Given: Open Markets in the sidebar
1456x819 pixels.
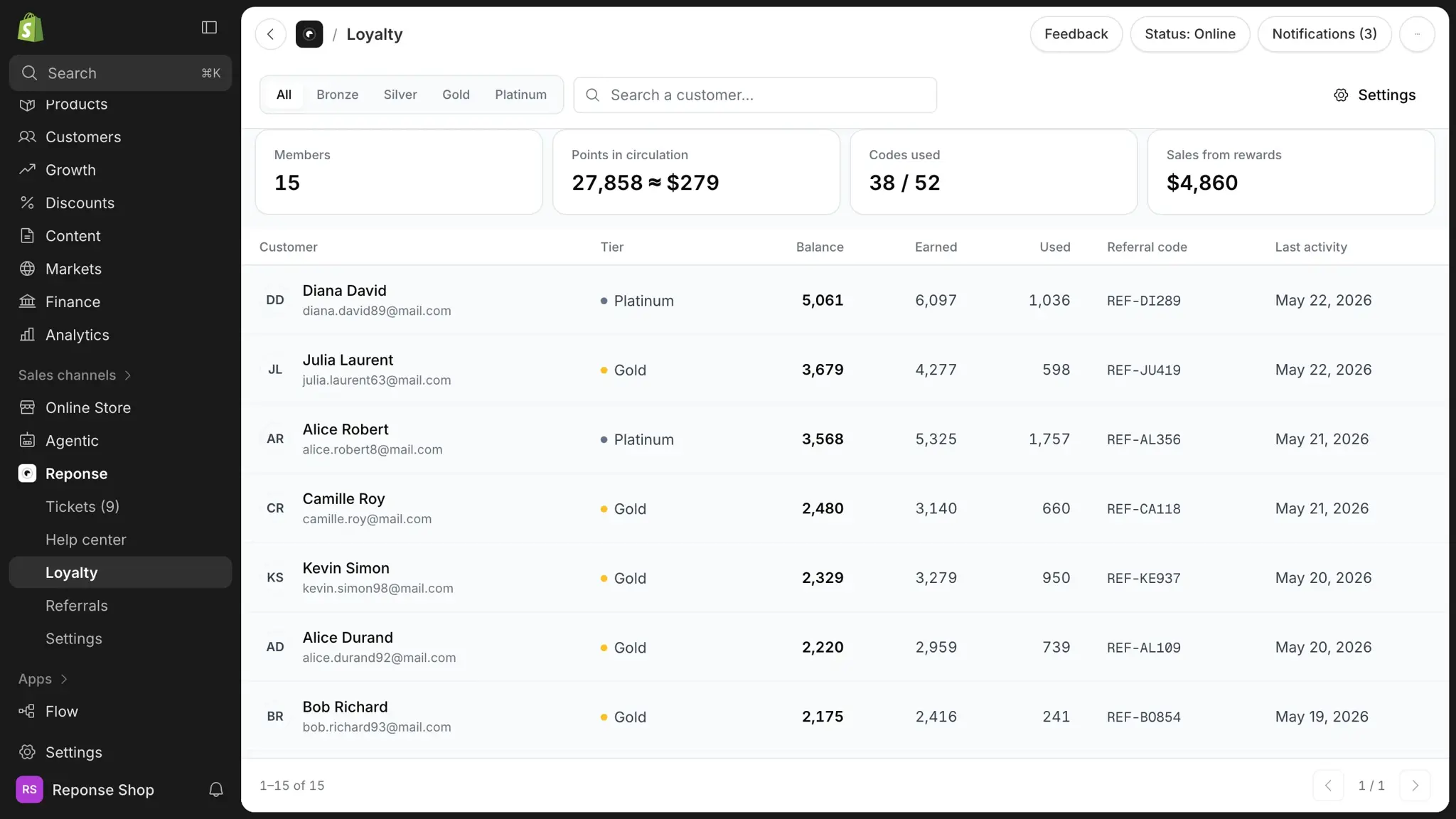Looking at the screenshot, I should [x=120, y=269].
